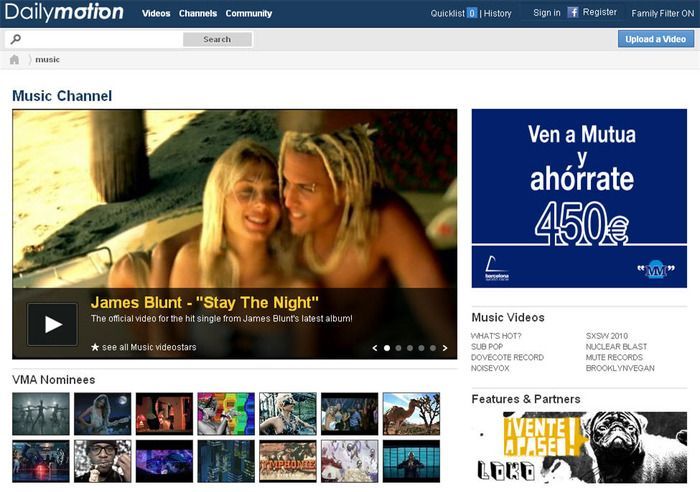Click the Search button
The width and height of the screenshot is (700, 492).
pyautogui.click(x=217, y=39)
